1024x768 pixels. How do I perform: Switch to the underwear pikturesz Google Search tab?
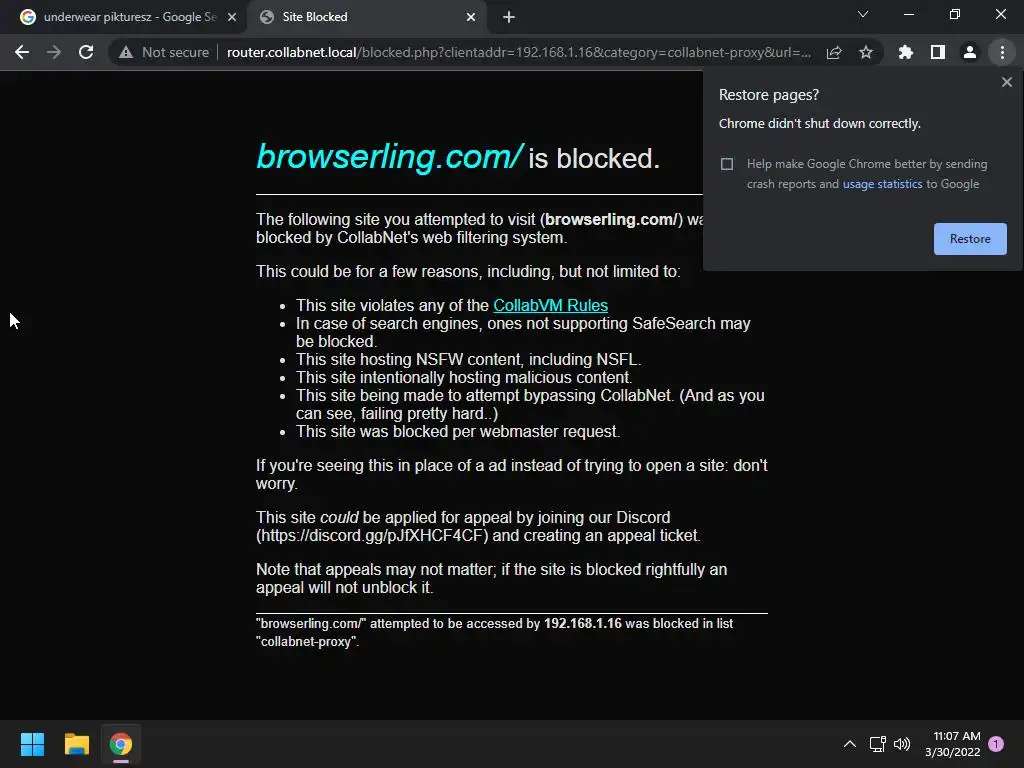[x=123, y=17]
